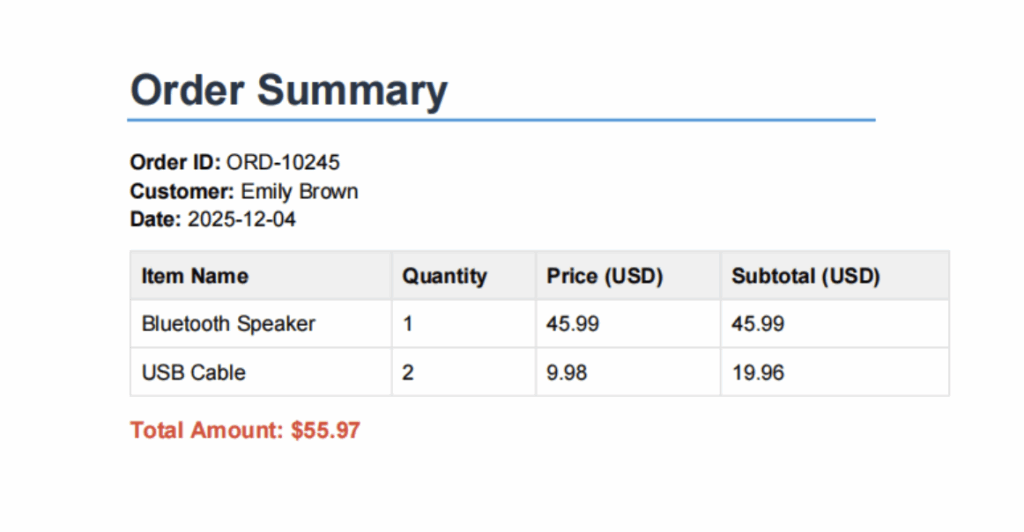
Task: Click the Total Amount $55.97 text
Action: (x=245, y=431)
